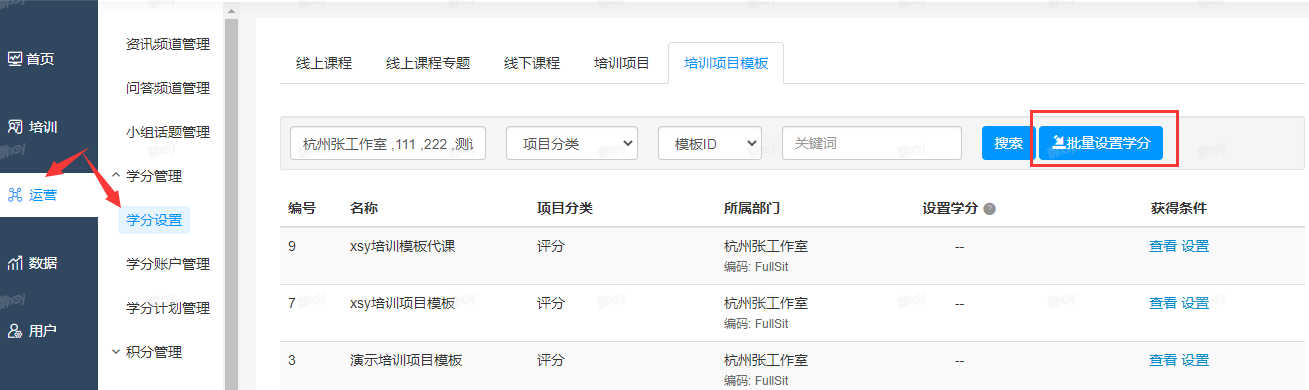The width and height of the screenshot is (1309, 390).
Task: Open the 用户 users section
Action: tap(33, 331)
